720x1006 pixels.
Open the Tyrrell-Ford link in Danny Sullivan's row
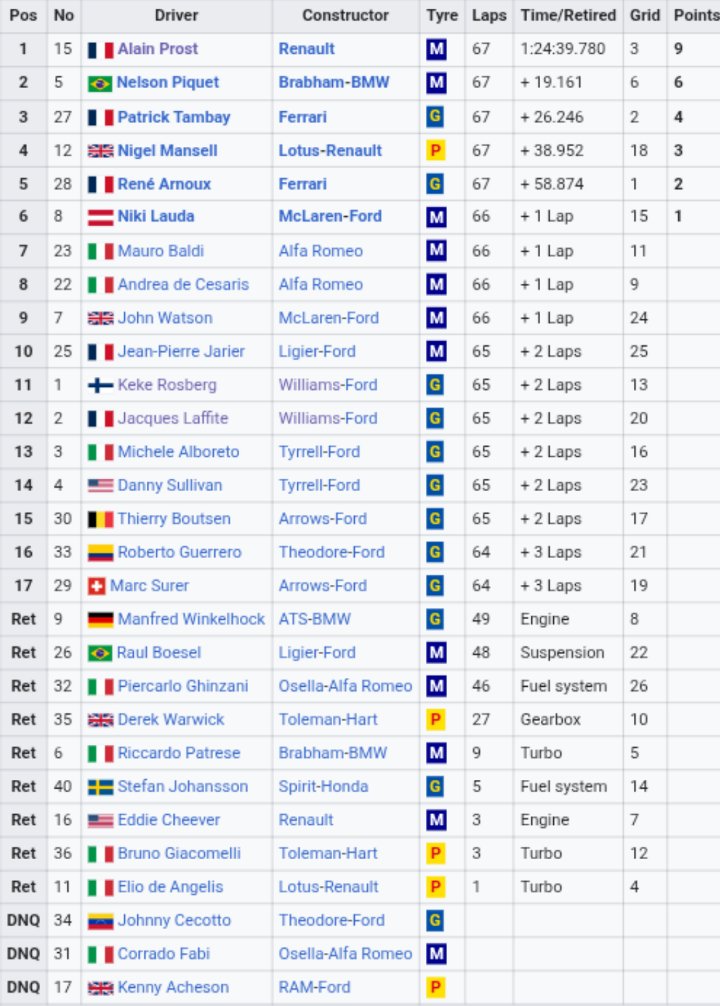[319, 485]
